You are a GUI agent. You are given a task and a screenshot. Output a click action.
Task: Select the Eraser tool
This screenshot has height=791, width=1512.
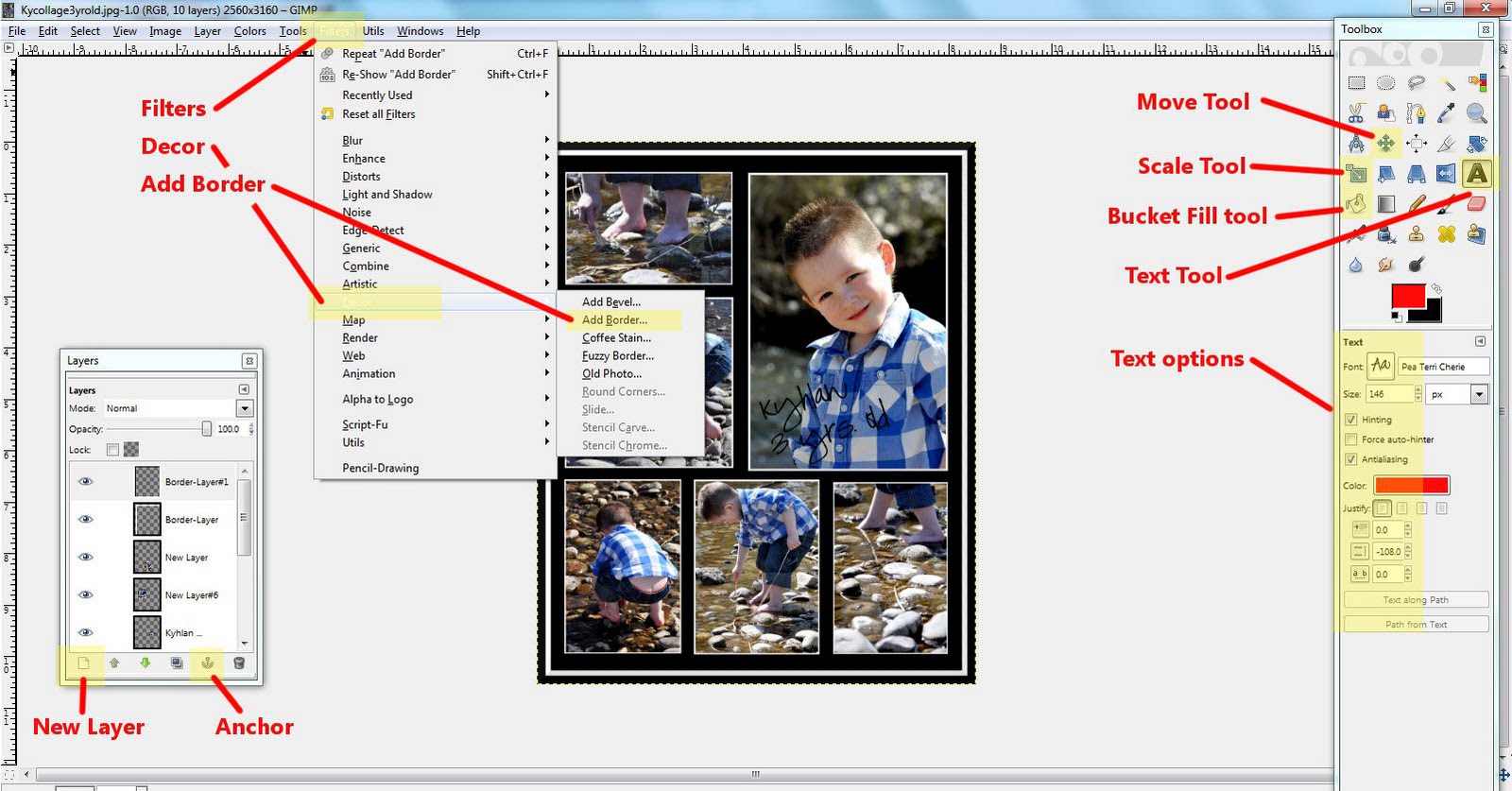pos(1477,204)
